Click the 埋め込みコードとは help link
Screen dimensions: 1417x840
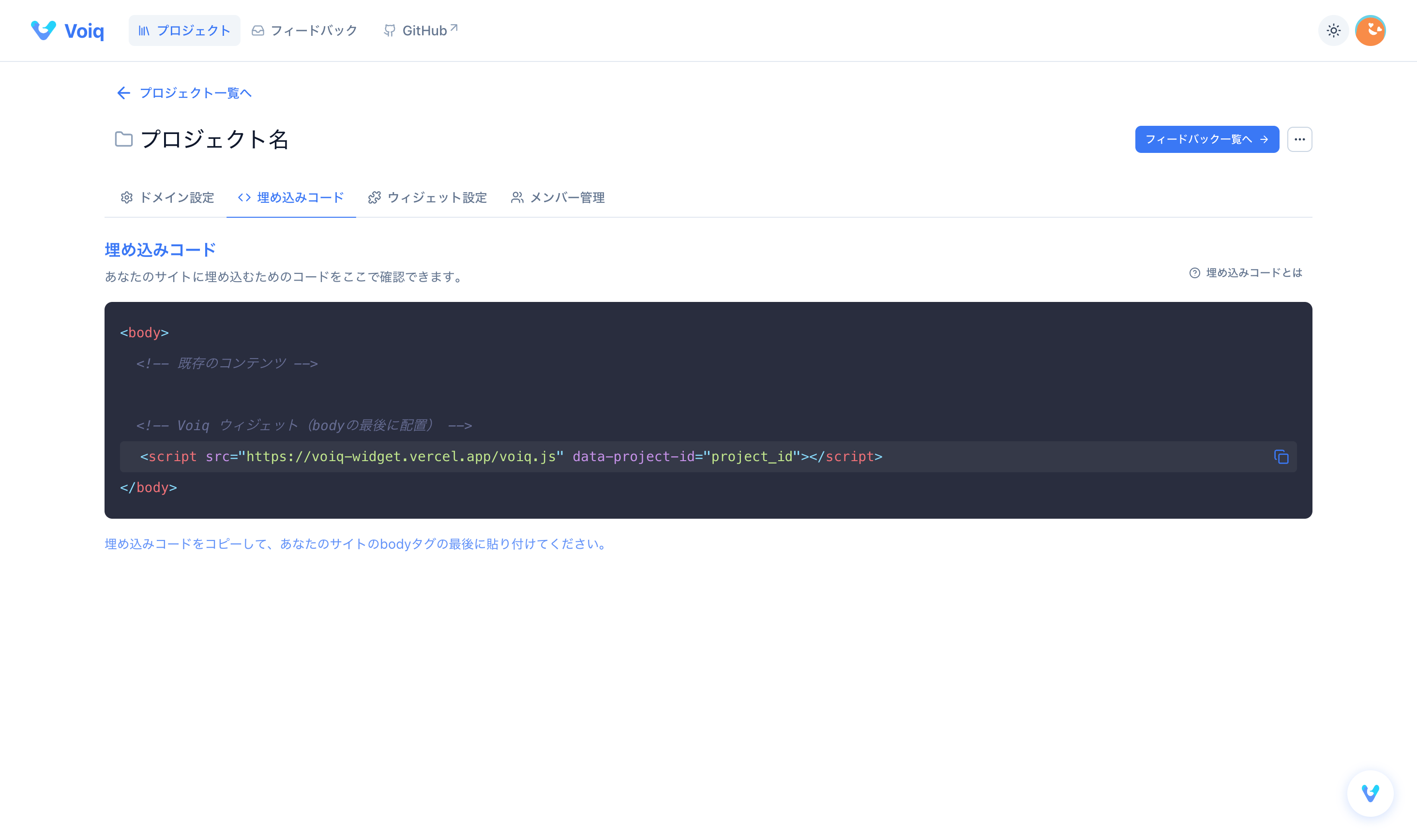click(x=1253, y=273)
